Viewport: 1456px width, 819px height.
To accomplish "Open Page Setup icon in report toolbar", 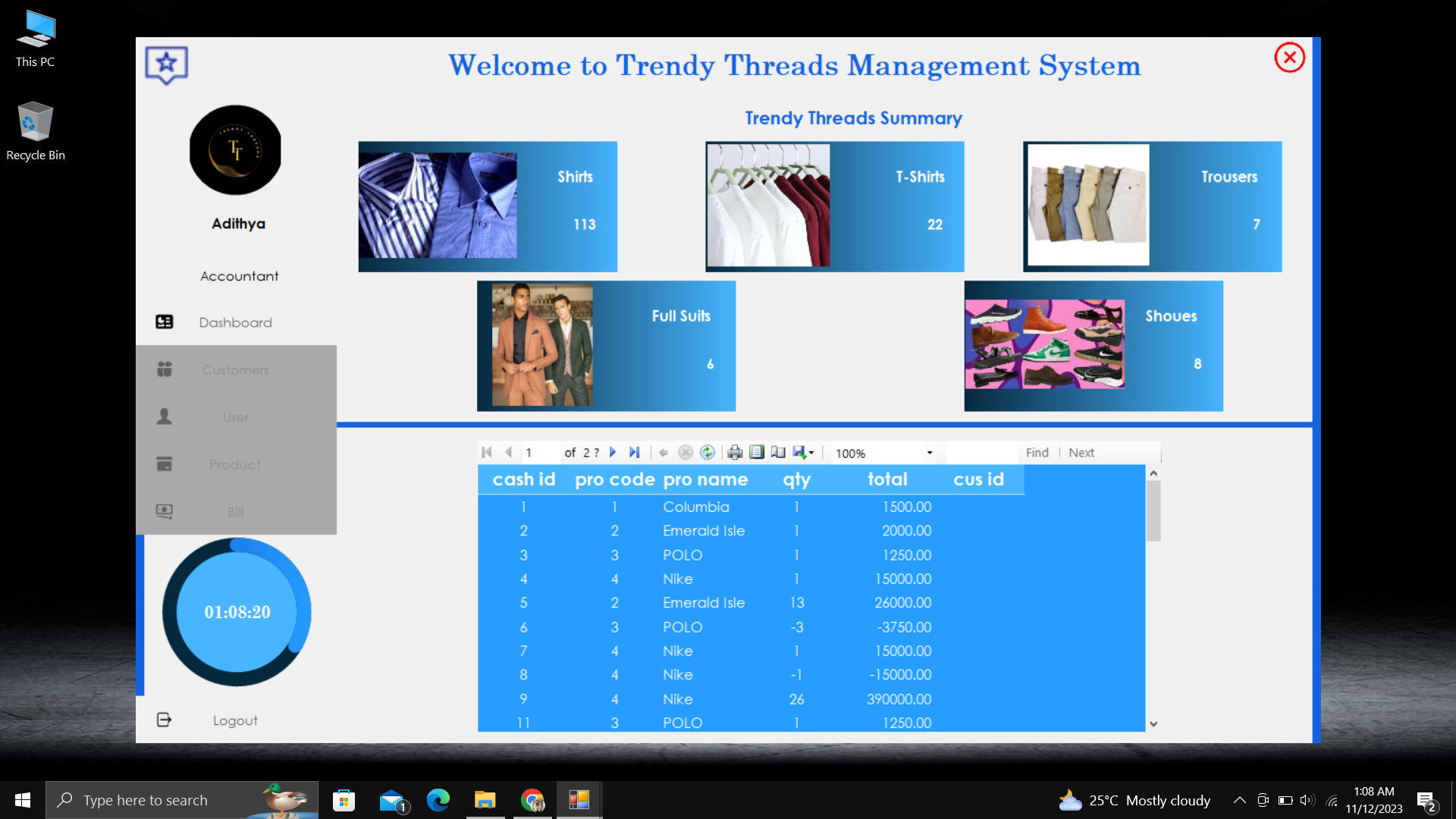I will [x=778, y=452].
